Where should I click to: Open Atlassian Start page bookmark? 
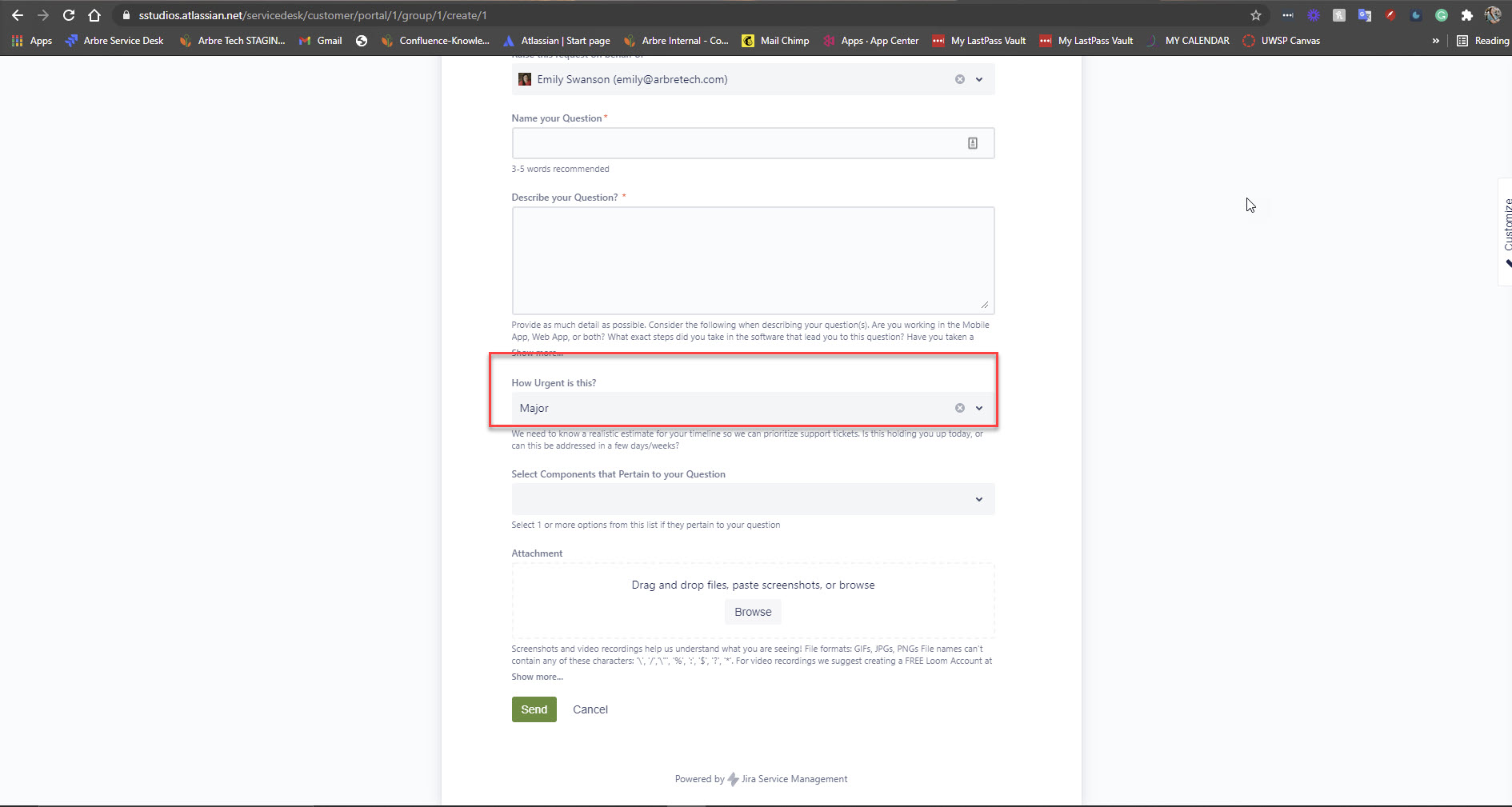click(x=557, y=41)
